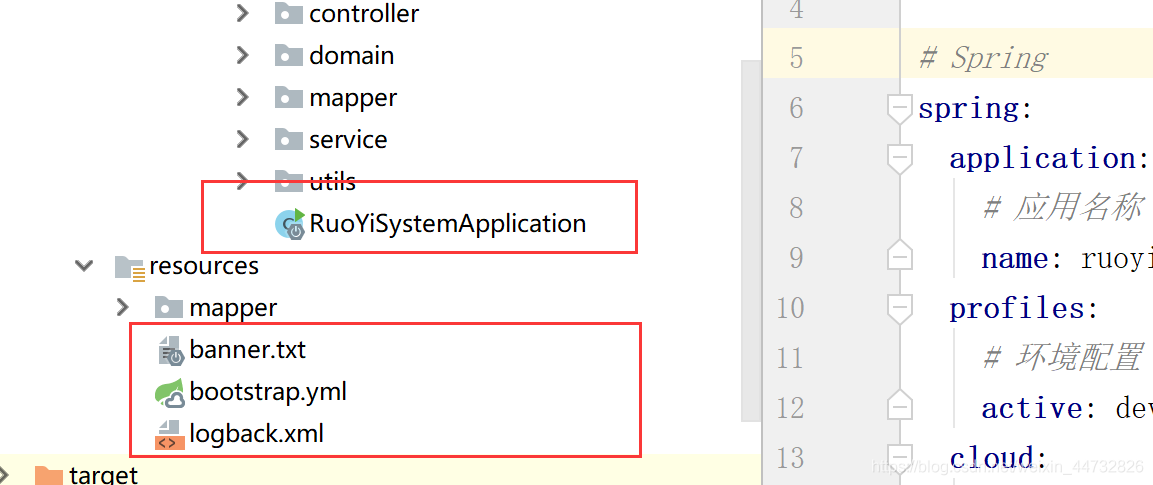Select the utils package label

(x=332, y=181)
